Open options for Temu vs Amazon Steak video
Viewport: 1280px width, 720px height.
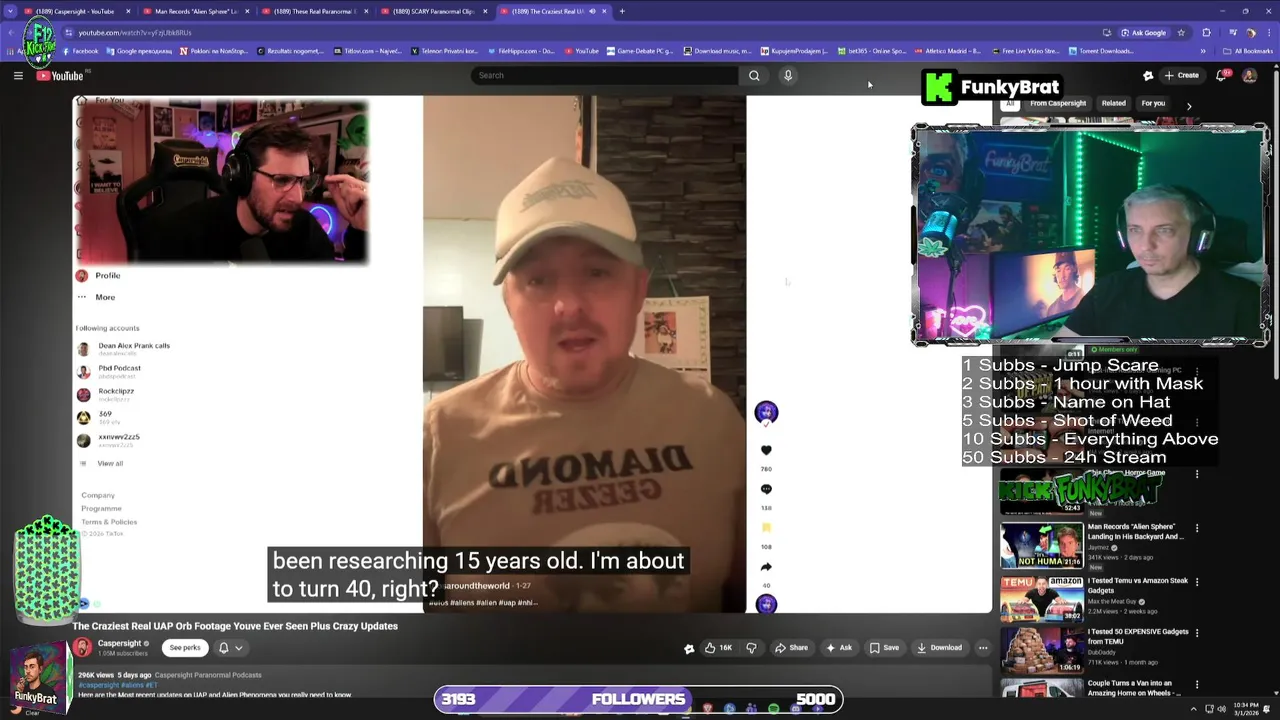tap(1197, 582)
